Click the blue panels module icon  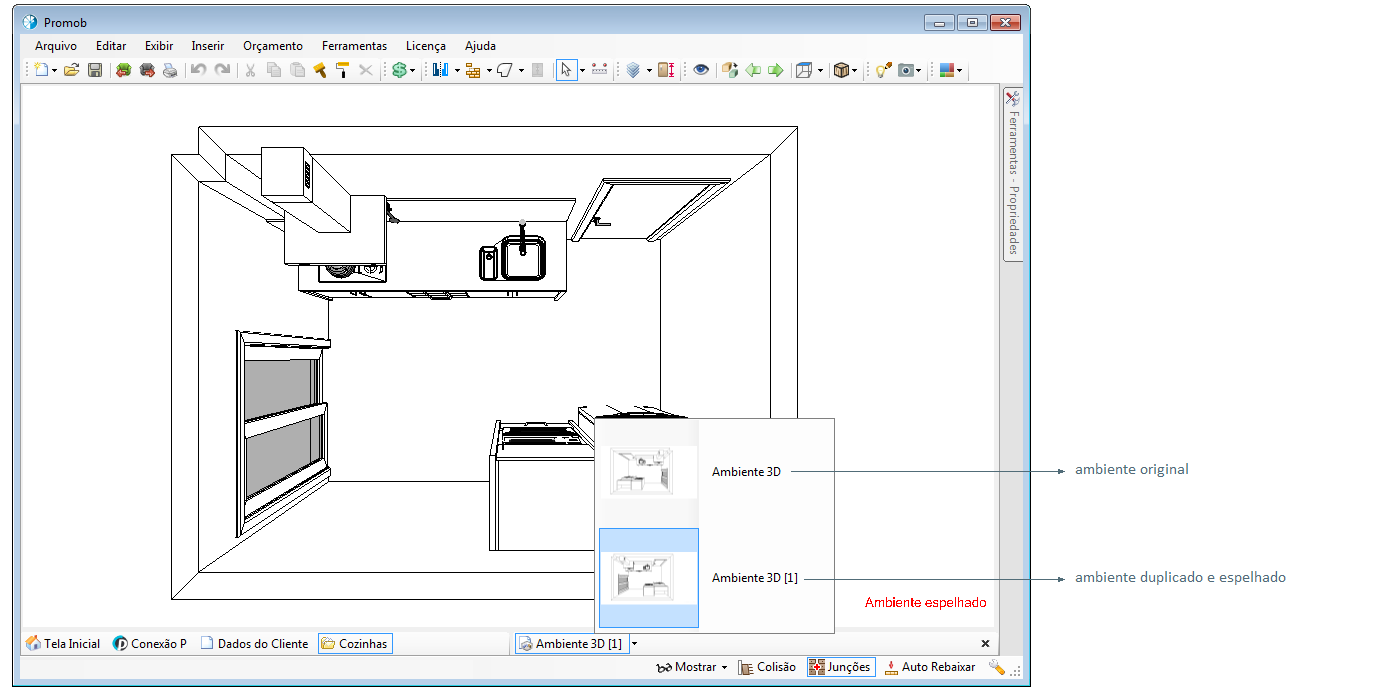(x=440, y=70)
